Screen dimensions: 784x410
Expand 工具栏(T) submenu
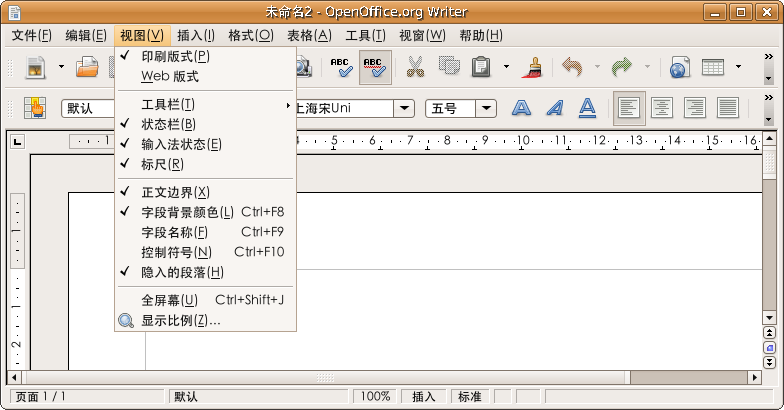[x=206, y=104]
